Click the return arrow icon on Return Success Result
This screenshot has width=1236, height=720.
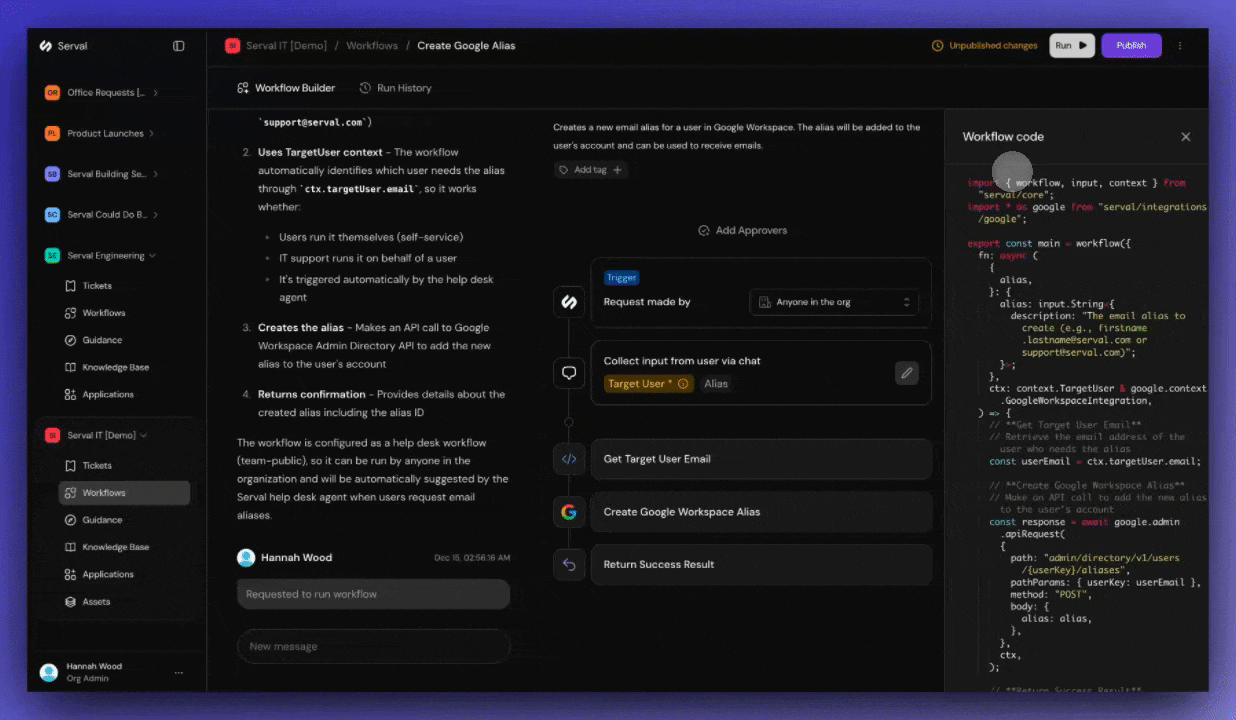coord(569,564)
